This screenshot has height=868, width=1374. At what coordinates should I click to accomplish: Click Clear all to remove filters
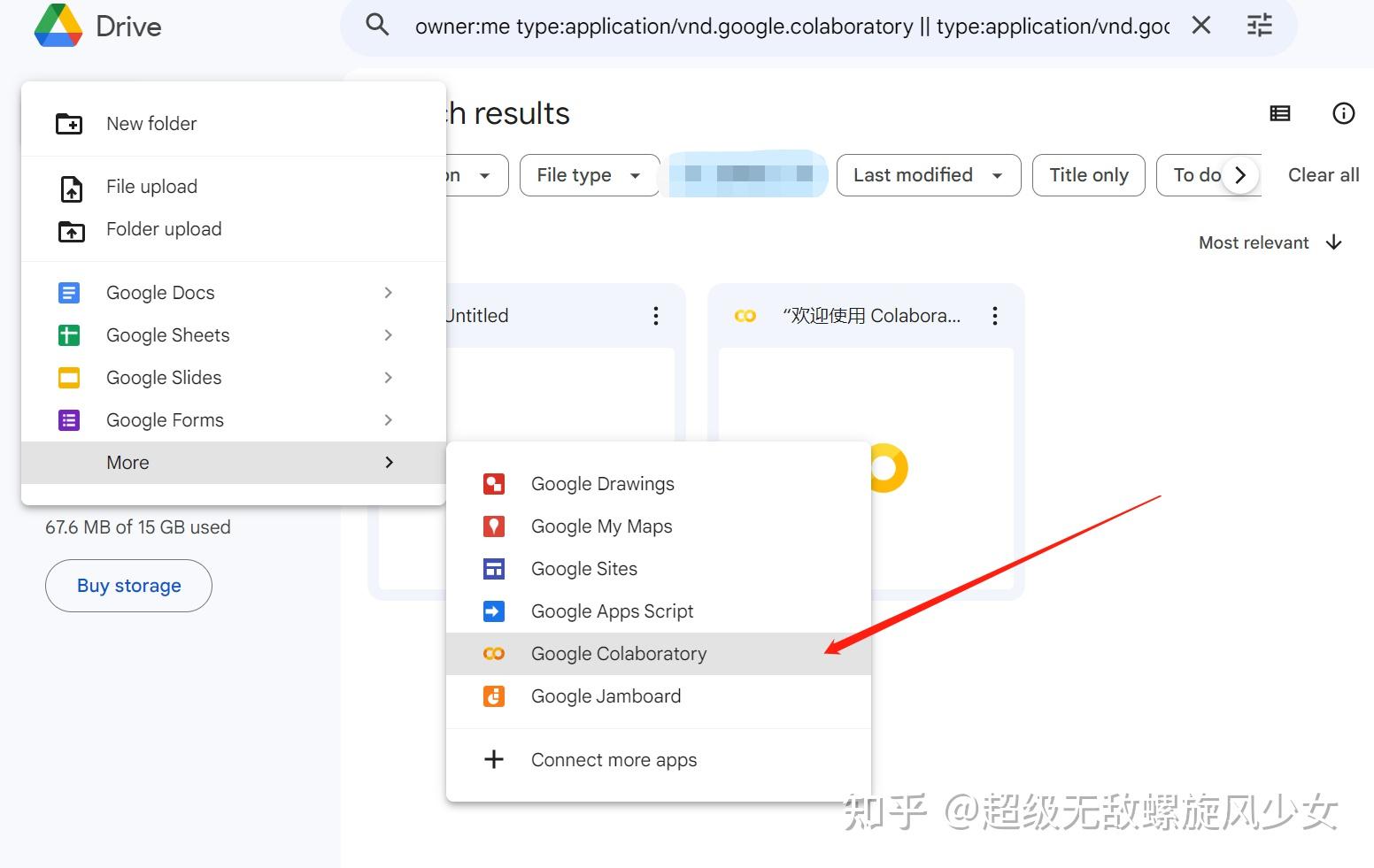(x=1323, y=174)
